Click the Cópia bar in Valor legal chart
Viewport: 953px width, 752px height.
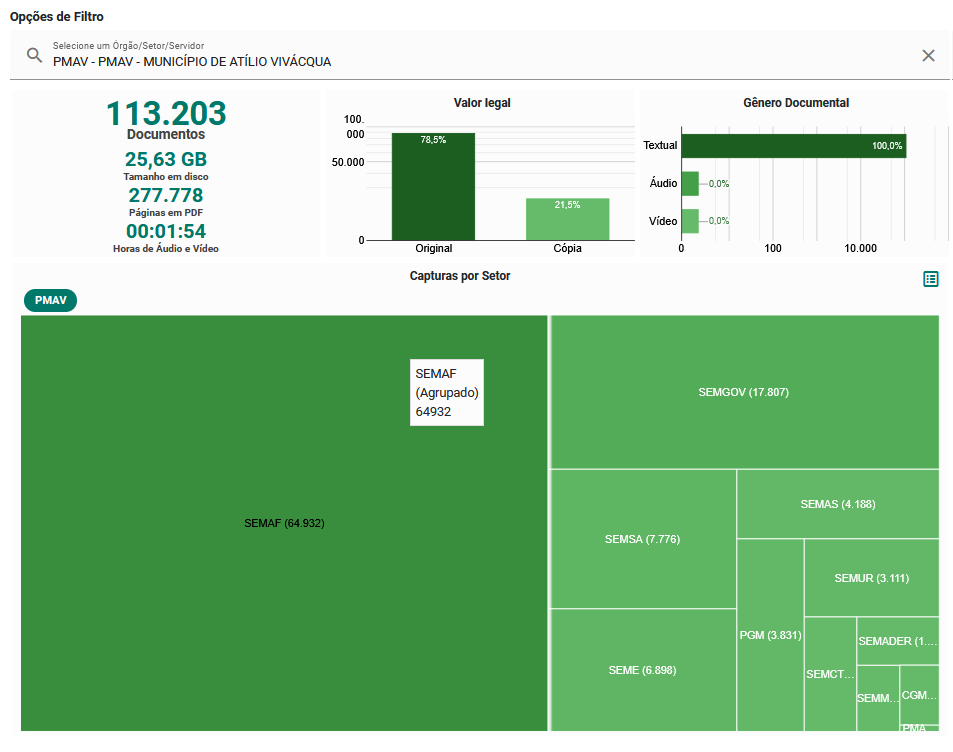567,219
